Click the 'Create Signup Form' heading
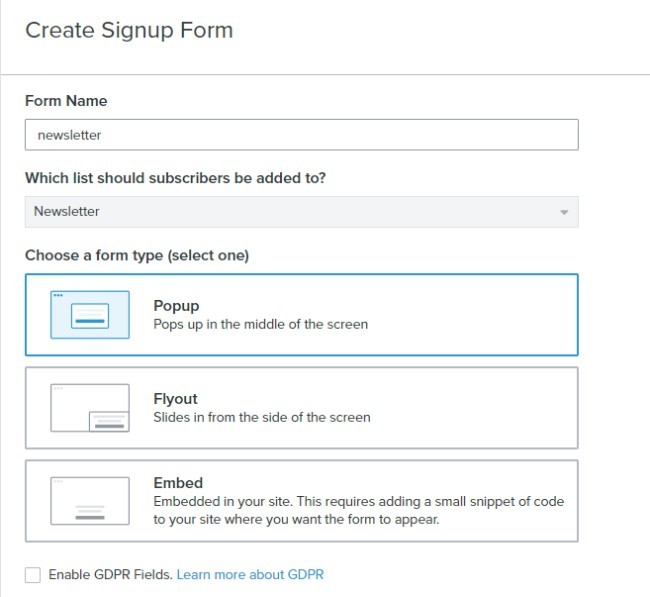 click(x=129, y=30)
